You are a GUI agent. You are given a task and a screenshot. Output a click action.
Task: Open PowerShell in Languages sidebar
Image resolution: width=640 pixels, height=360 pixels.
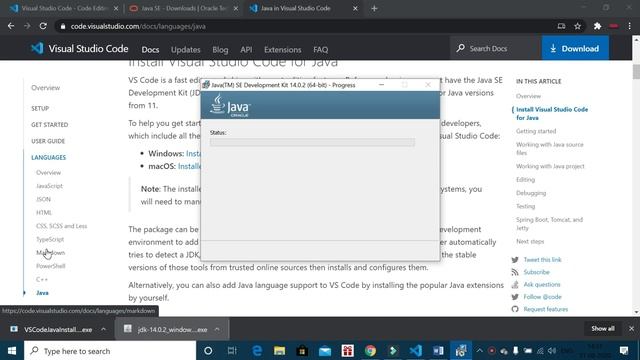[51, 266]
